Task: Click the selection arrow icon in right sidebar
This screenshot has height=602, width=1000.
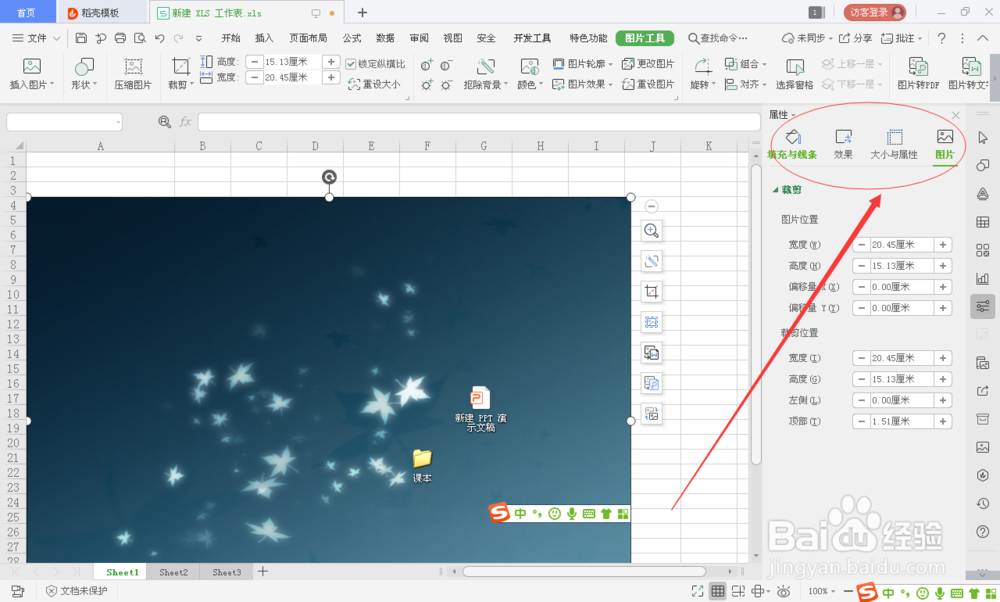Action: pyautogui.click(x=983, y=138)
